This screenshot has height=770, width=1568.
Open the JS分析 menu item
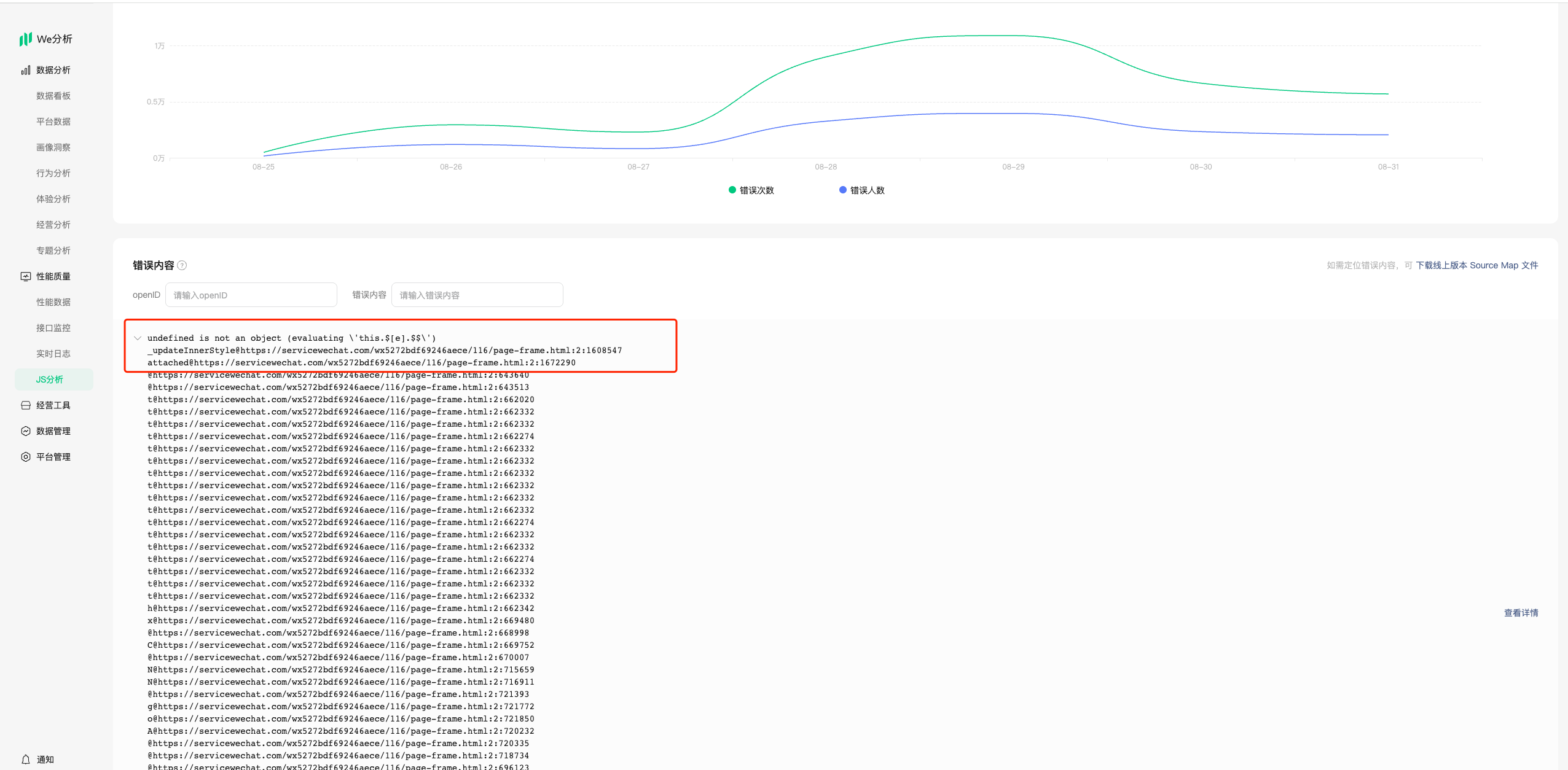50,379
